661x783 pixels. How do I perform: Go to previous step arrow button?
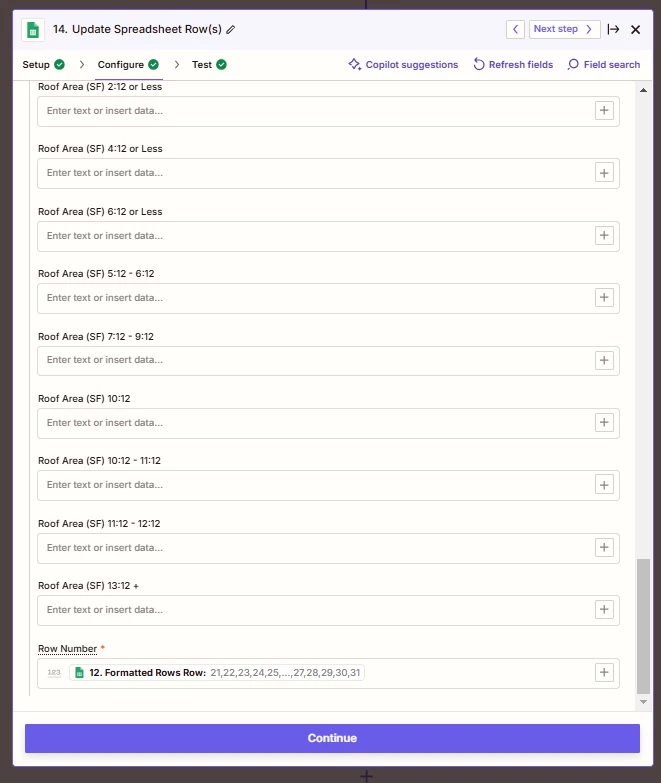515,29
